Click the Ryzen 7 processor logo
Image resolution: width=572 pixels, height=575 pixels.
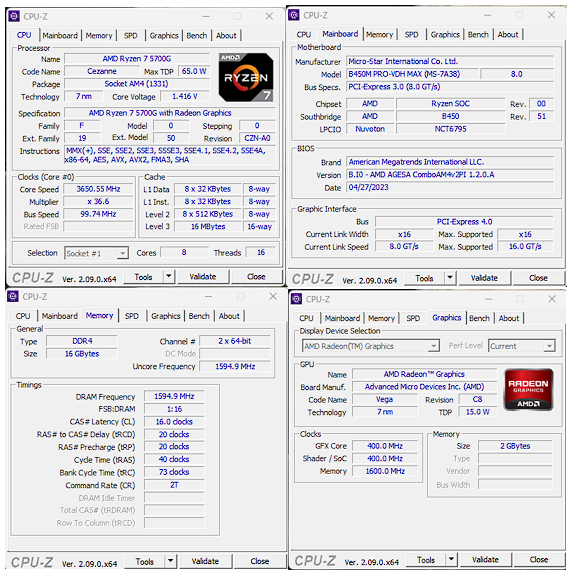246,77
